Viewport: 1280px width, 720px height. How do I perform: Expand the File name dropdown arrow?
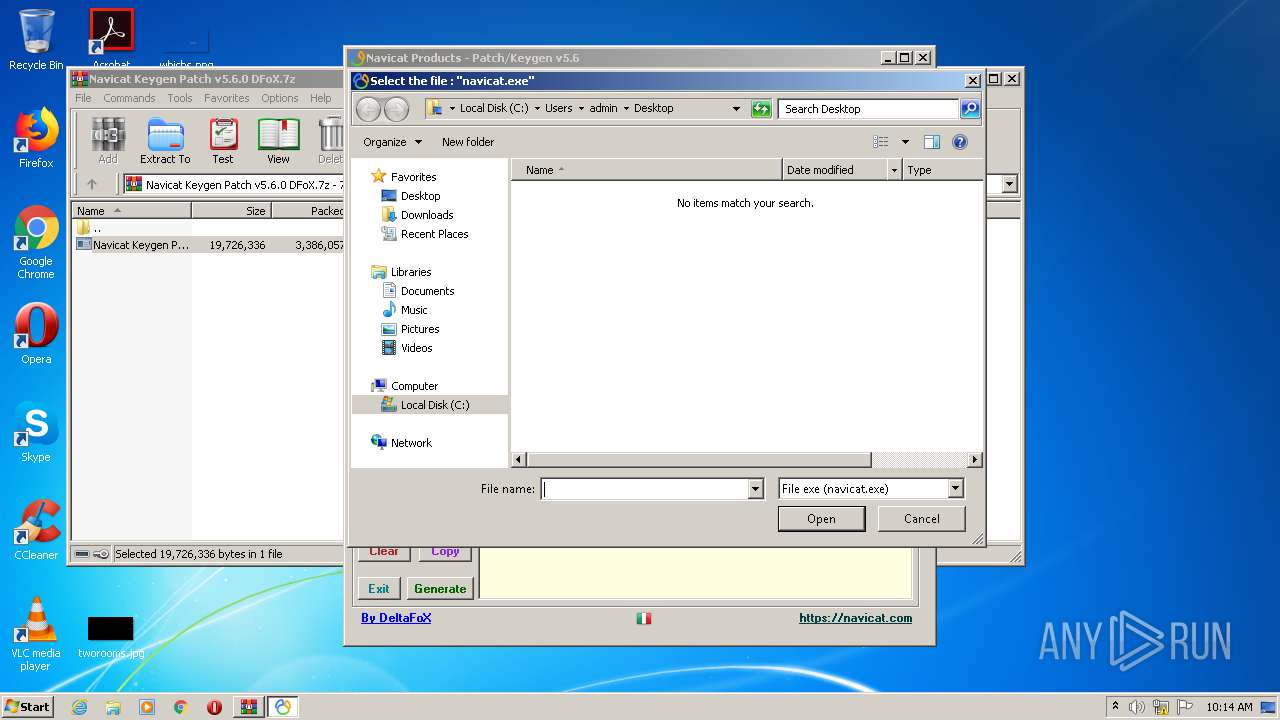[756, 489]
